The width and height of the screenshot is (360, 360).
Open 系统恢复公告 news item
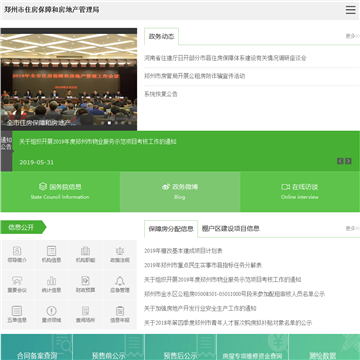point(161,94)
